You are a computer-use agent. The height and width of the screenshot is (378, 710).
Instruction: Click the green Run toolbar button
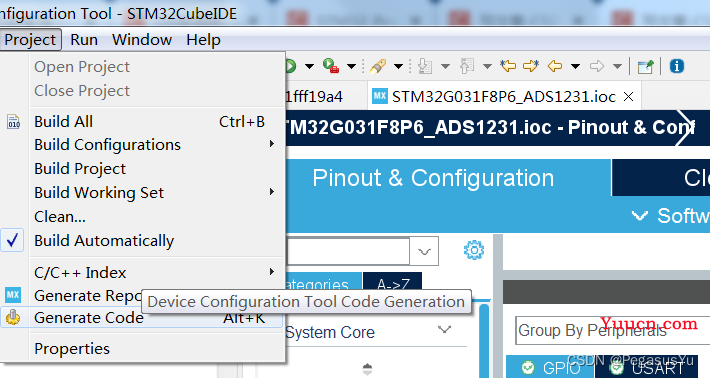click(x=290, y=67)
